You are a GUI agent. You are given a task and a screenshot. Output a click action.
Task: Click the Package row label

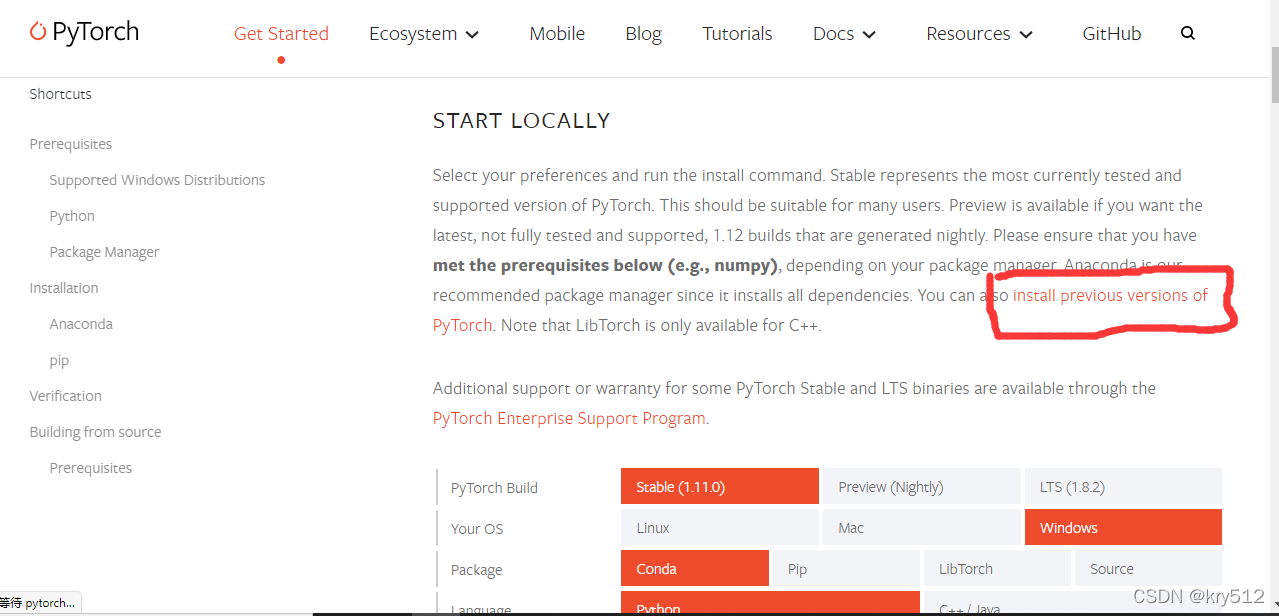coord(476,570)
